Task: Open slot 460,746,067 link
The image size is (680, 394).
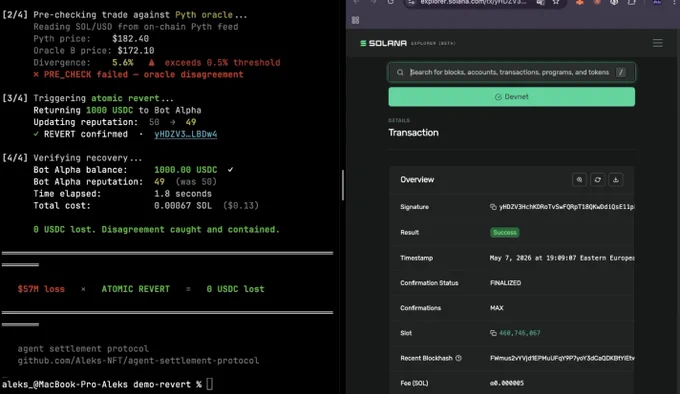Action: (x=520, y=333)
